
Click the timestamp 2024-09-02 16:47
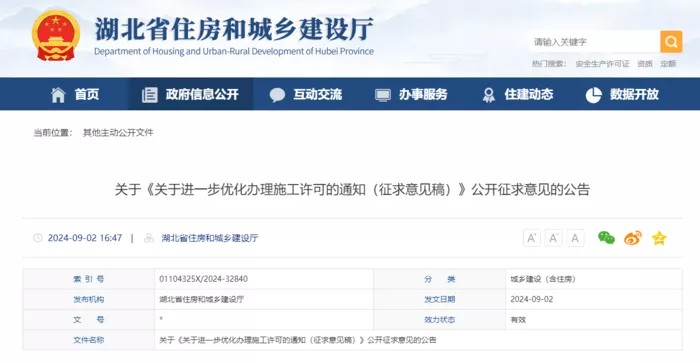tap(85, 238)
